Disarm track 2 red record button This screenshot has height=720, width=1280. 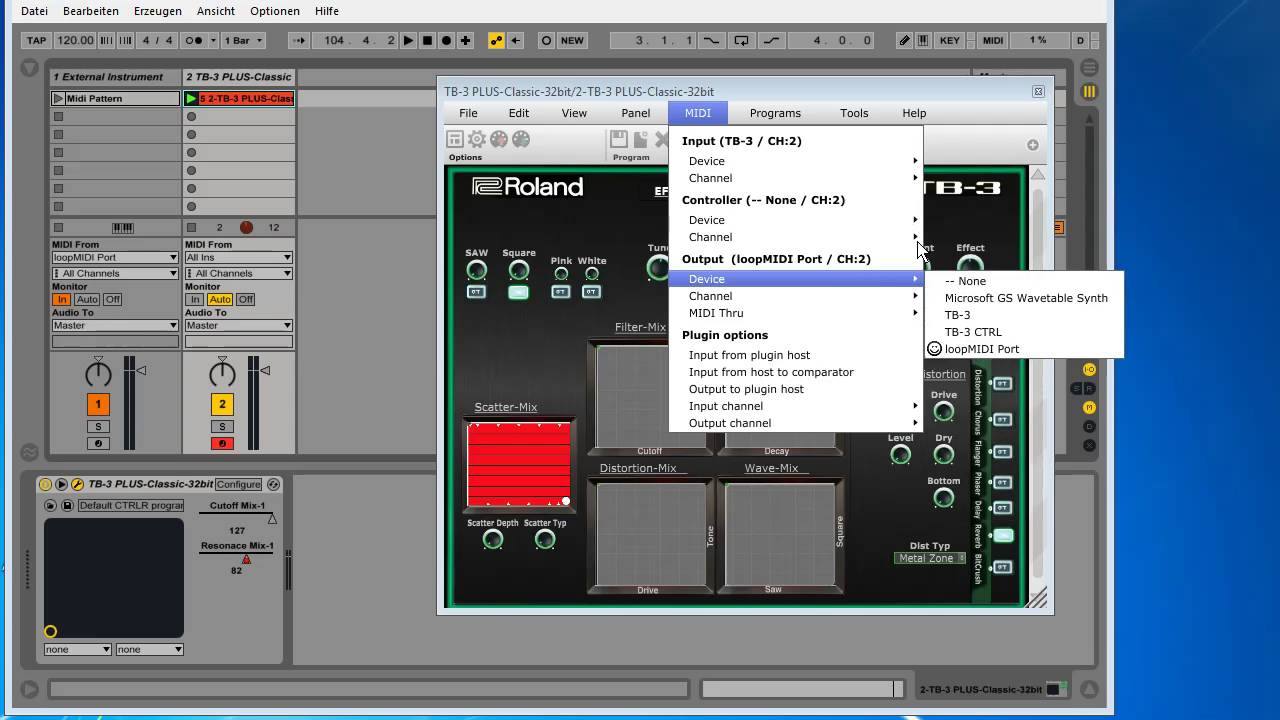tap(222, 443)
